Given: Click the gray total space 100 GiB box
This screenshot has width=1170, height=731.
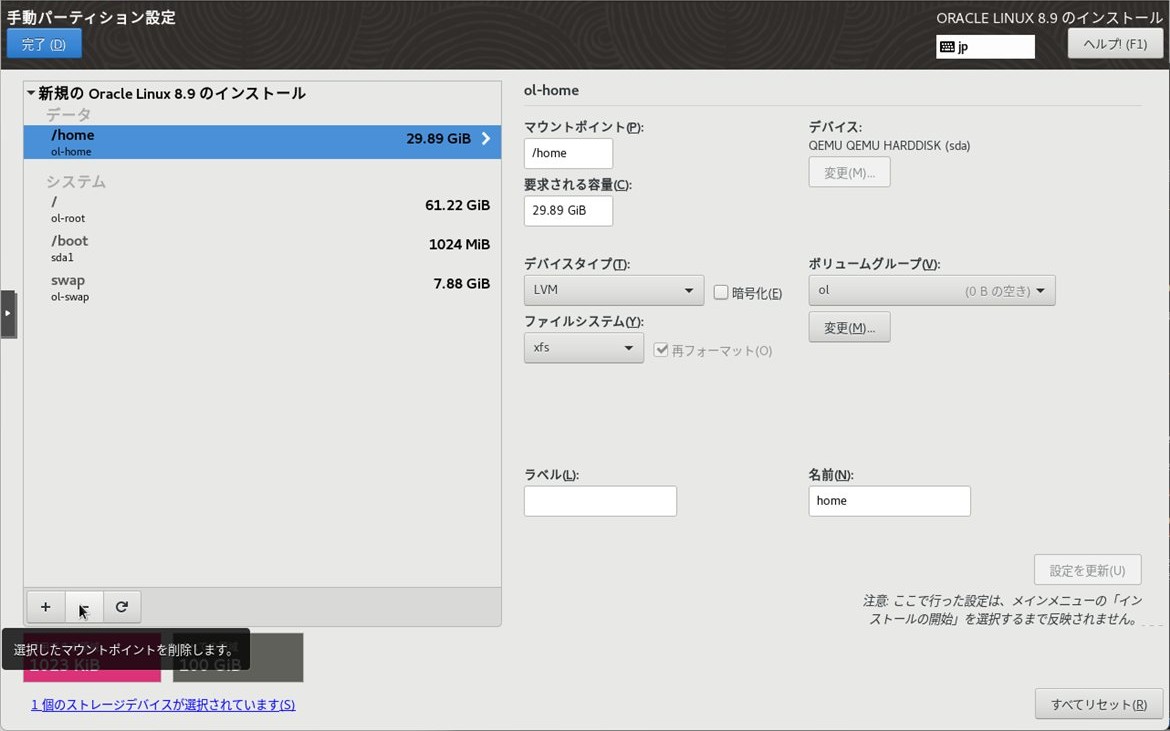Looking at the screenshot, I should tap(238, 657).
